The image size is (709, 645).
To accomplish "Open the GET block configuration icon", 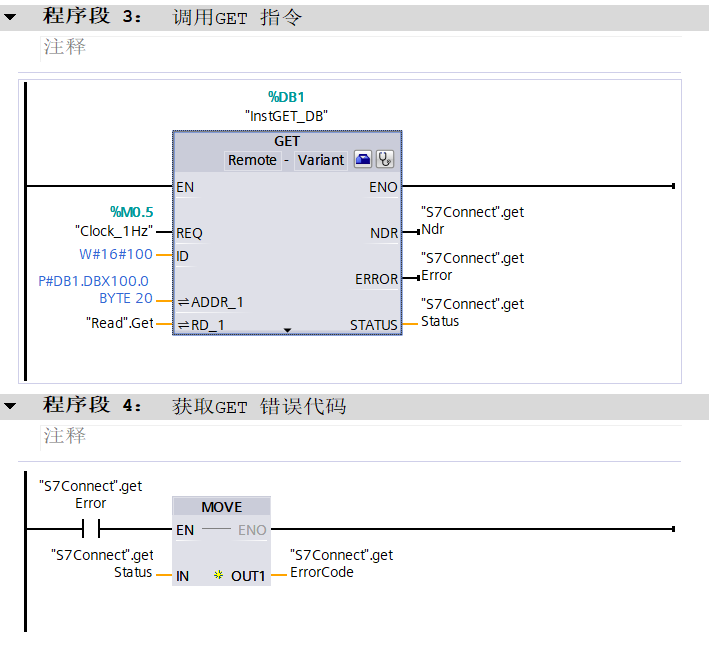I will click(363, 160).
